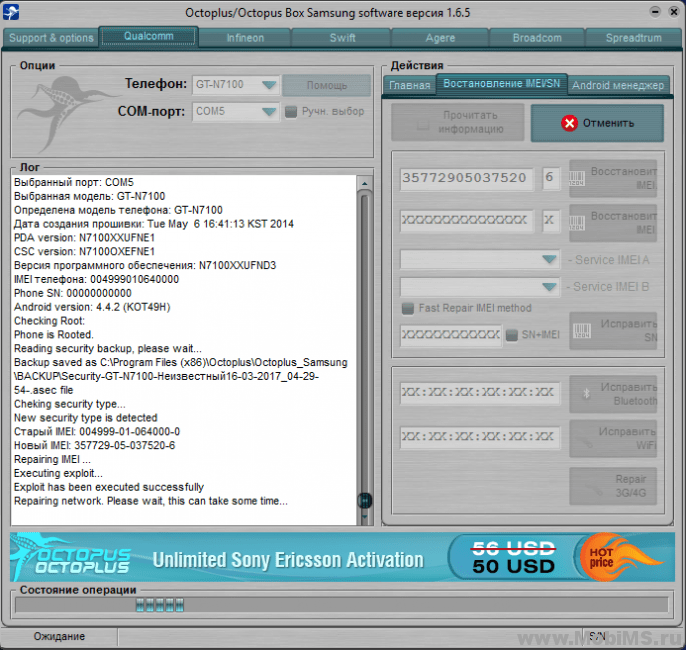The height and width of the screenshot is (650, 686).
Task: Click log line 'Android version: 4.4.2 (KOT49H)'
Action: pyautogui.click(x=92, y=307)
